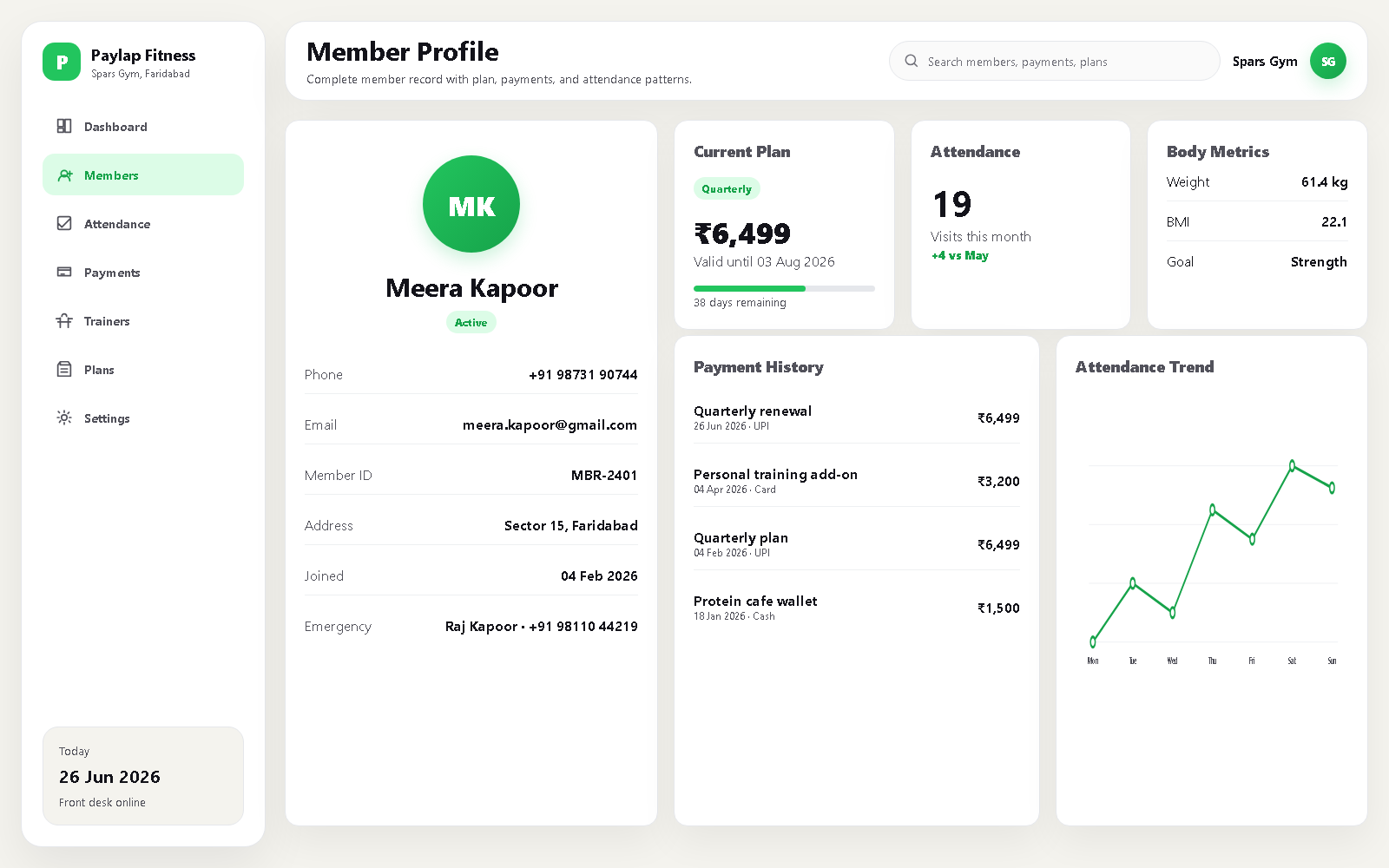Focus the search members, payments, plans field
This screenshot has width=1389, height=868.
coord(1055,61)
